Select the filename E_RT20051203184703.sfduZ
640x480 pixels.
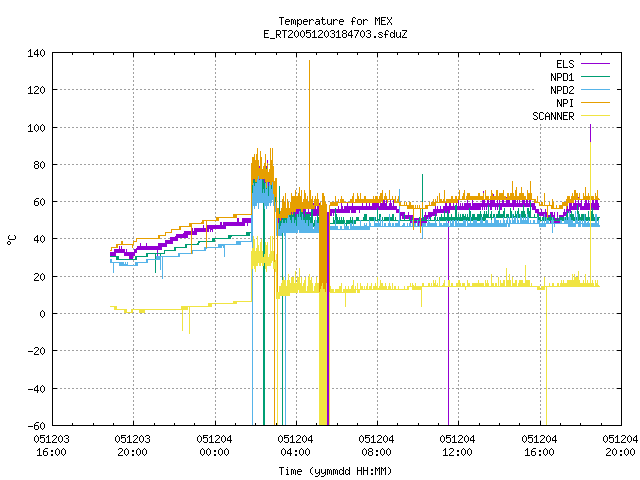[x=335, y=34]
